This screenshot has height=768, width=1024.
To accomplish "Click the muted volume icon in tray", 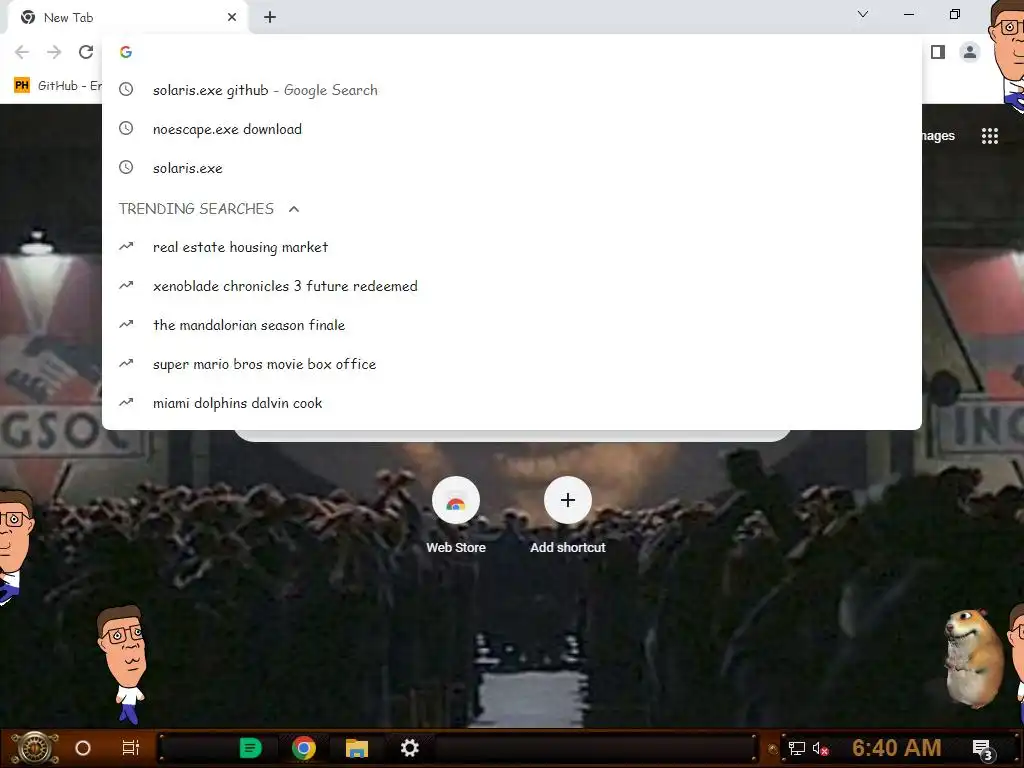I will (820, 748).
